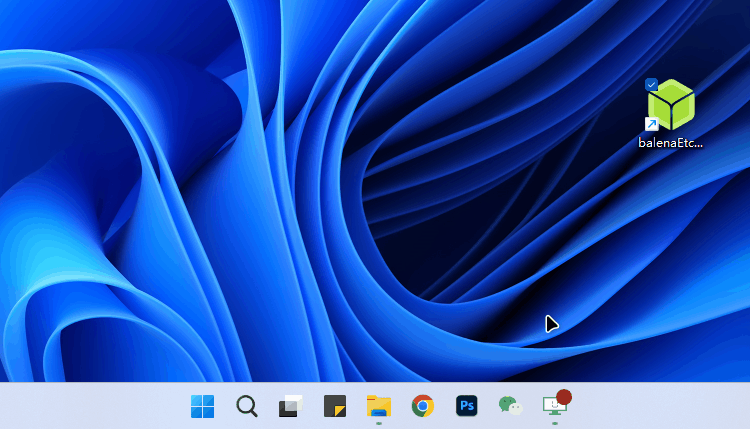Click the balenaEtc... shortcut name label
Viewport: 750px width, 429px height.
(671, 143)
